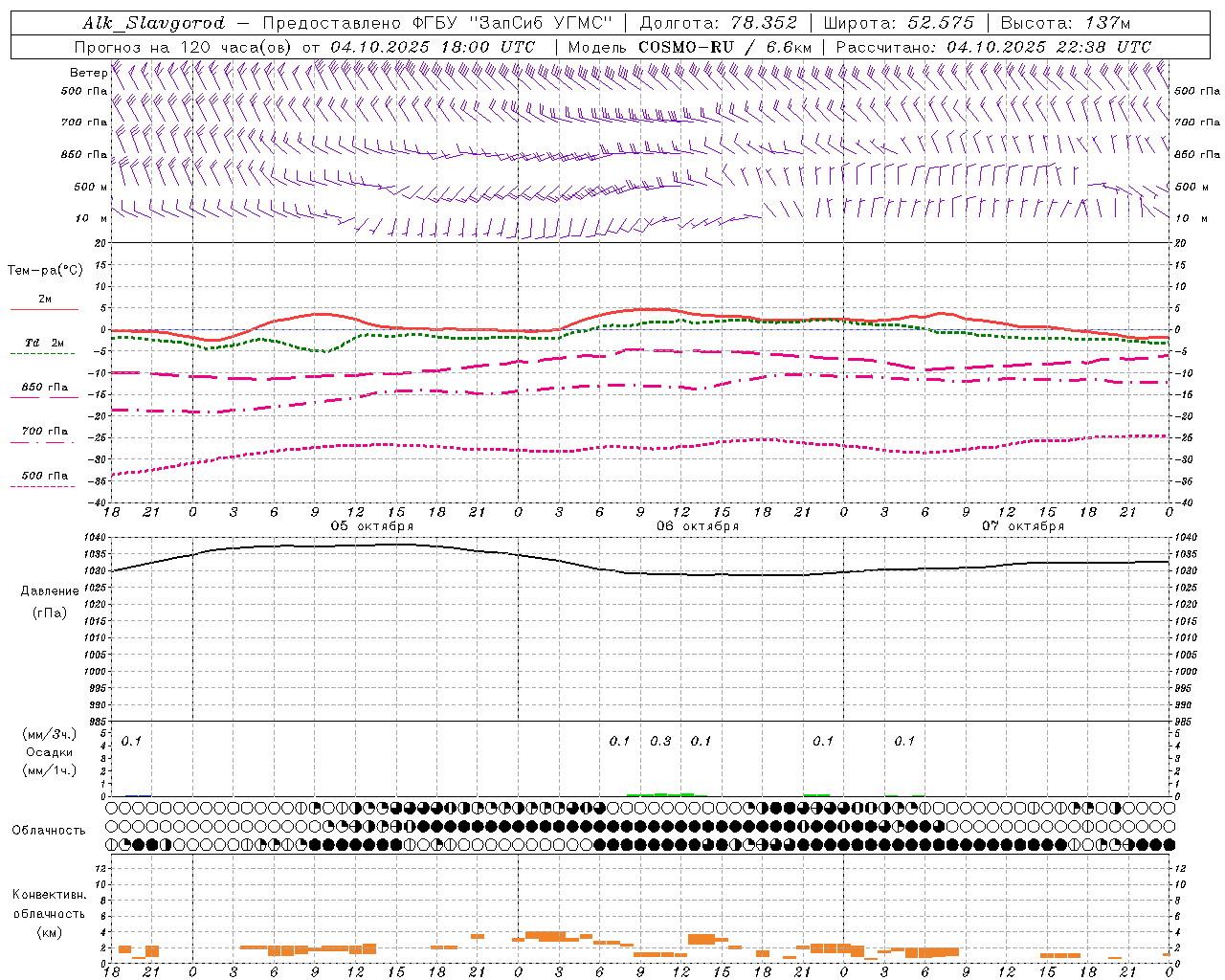Click the text 'Предоставлено ФГБУ "ЗапСиб УГМС"'
The image size is (1225, 980).
click(x=437, y=23)
